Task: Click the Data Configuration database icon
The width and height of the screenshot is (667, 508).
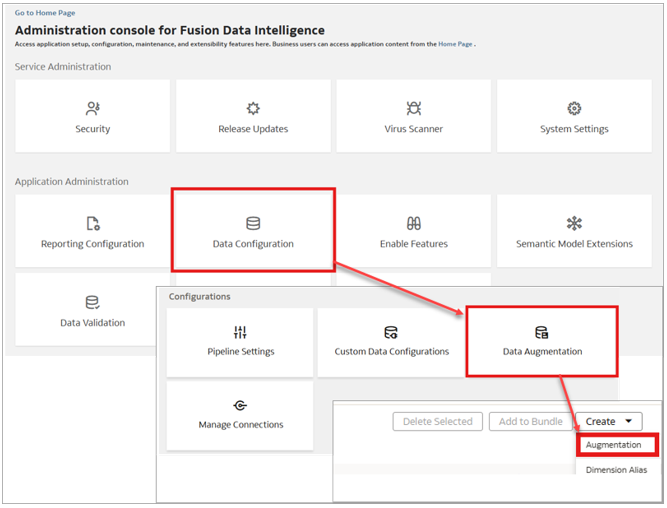Action: [253, 223]
